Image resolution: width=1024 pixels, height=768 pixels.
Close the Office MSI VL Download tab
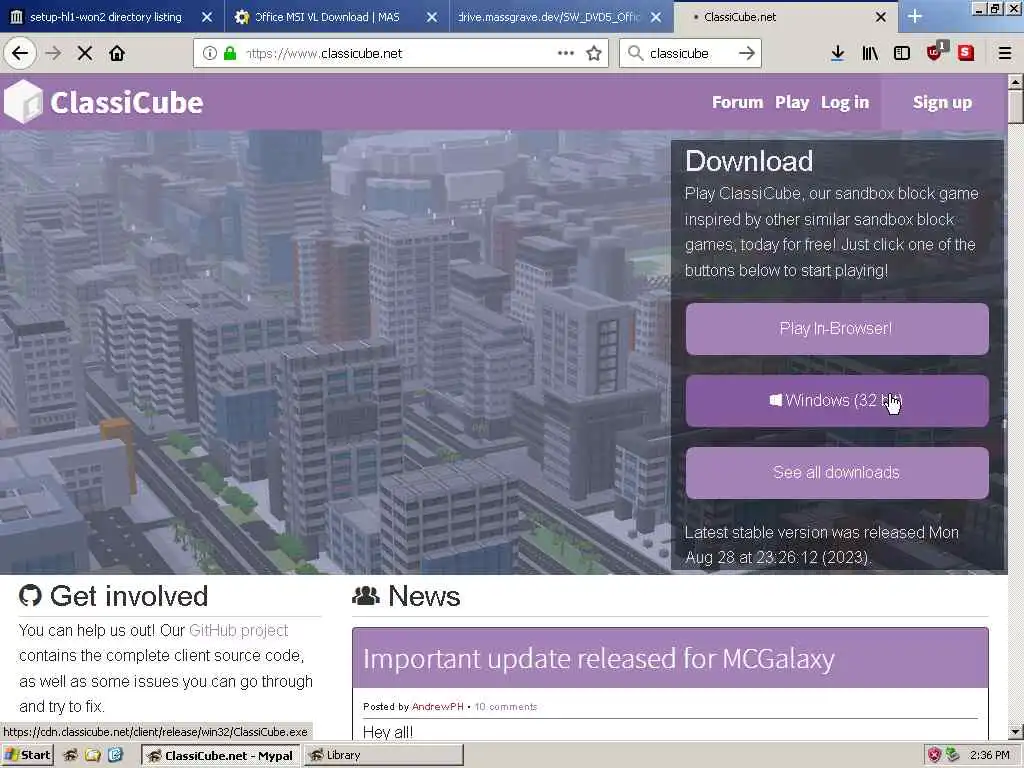pos(432,17)
